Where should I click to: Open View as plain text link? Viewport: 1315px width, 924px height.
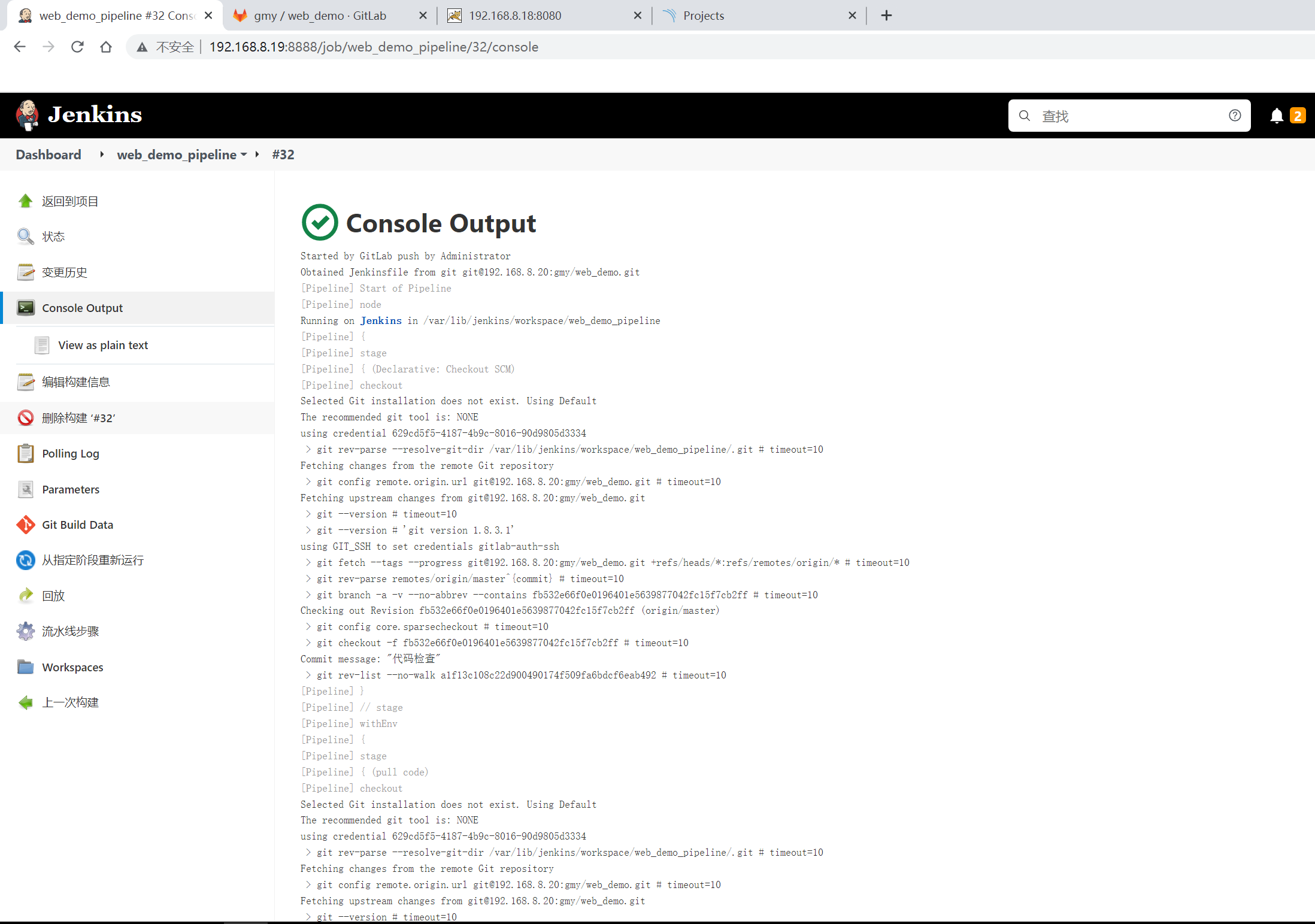pyautogui.click(x=103, y=345)
